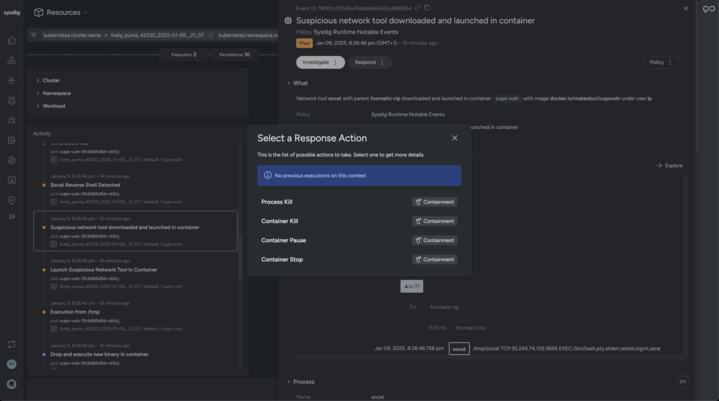Click the user avatar in sidebar
Screen dimensions: 719x401
11,364
